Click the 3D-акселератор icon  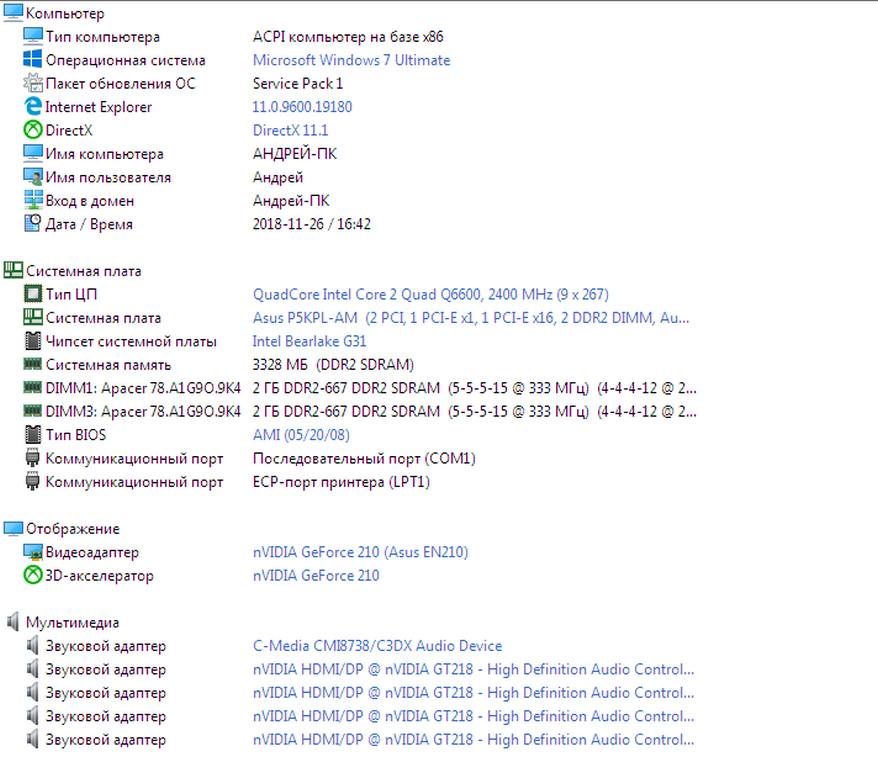(32, 576)
